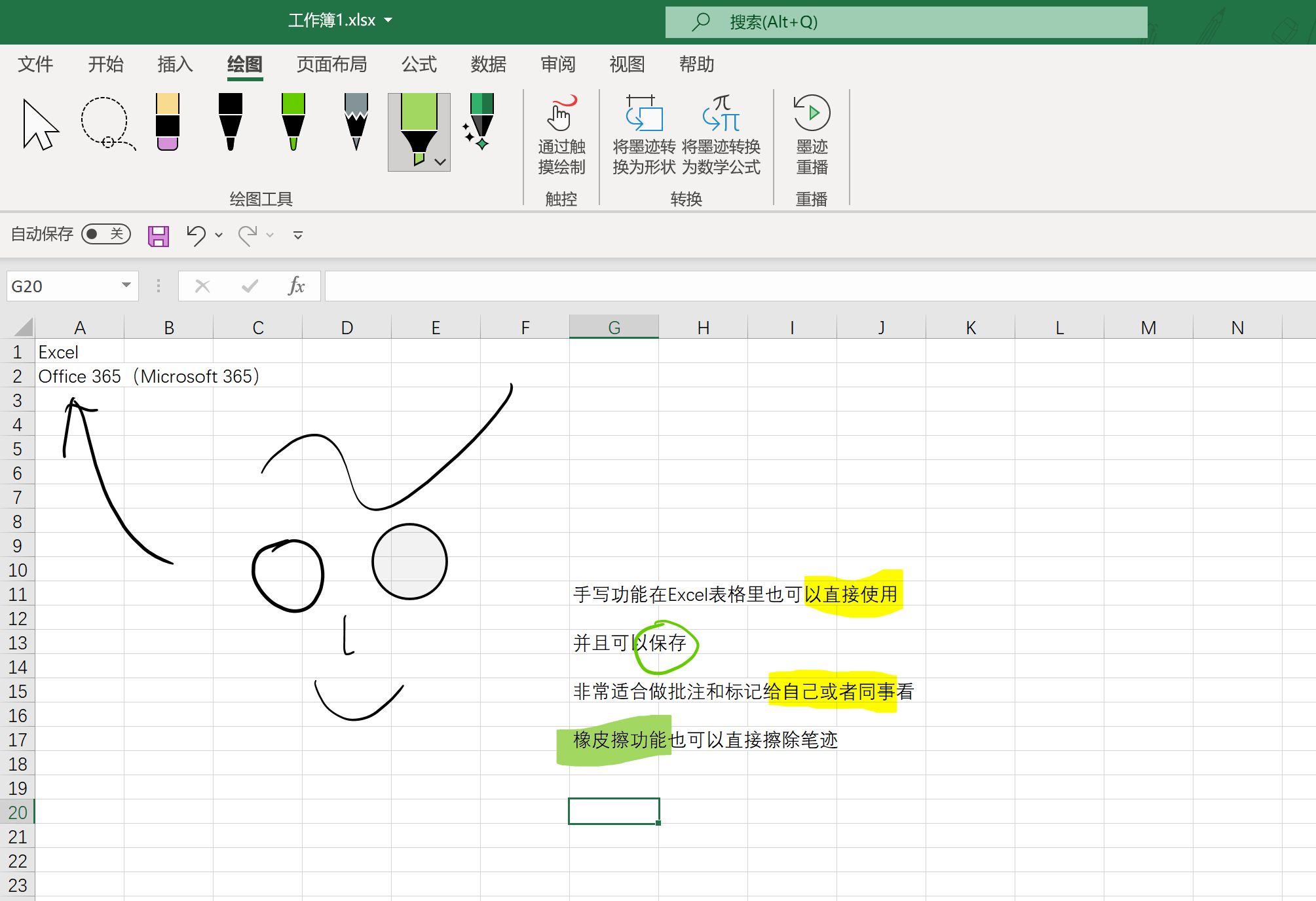This screenshot has height=901, width=1316.
Task: Open the undo history dropdown
Action: click(219, 235)
